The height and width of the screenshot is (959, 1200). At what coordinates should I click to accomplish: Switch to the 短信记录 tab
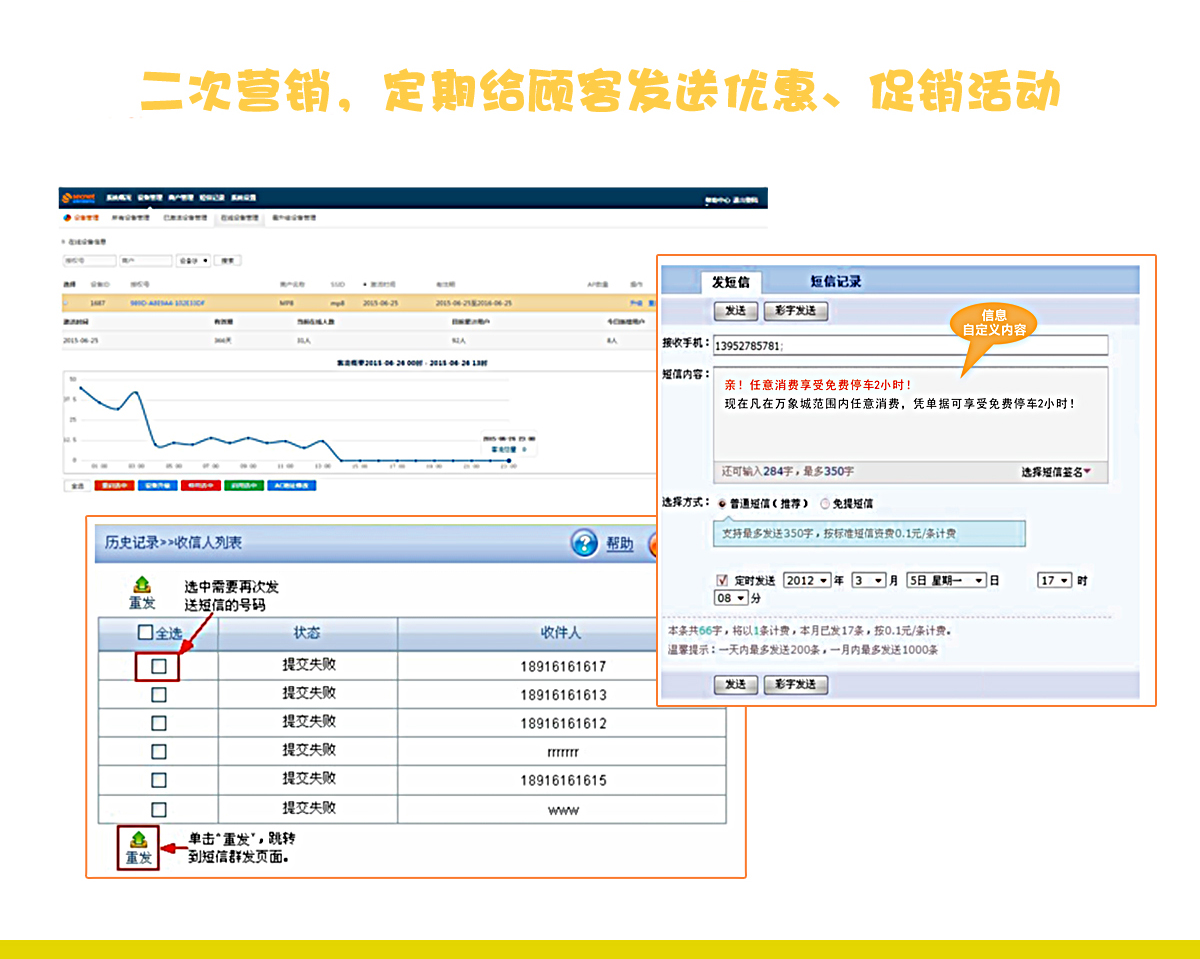click(x=835, y=282)
